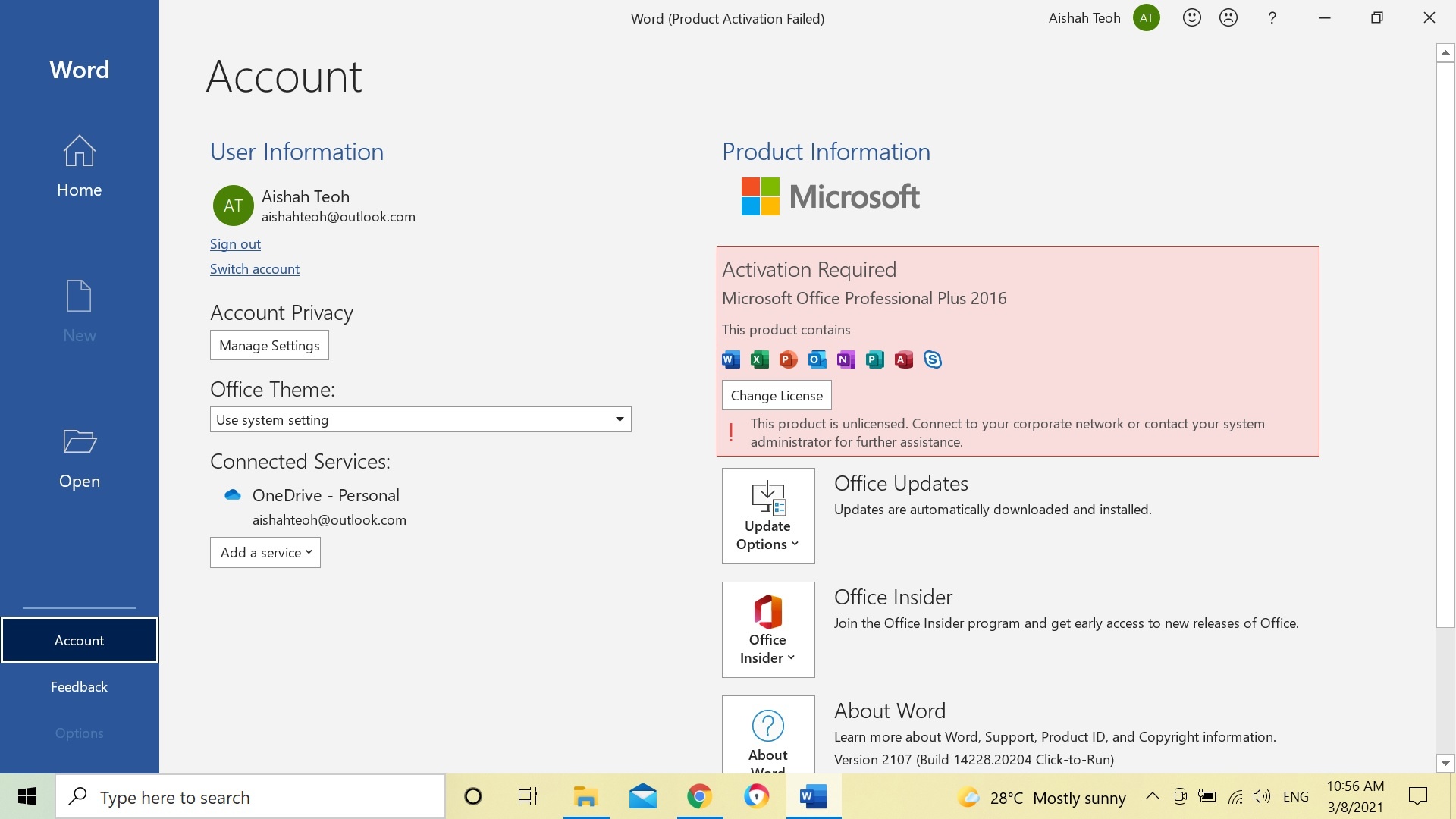Click the Windows search box
Viewport: 1456px width, 819px height.
250,797
